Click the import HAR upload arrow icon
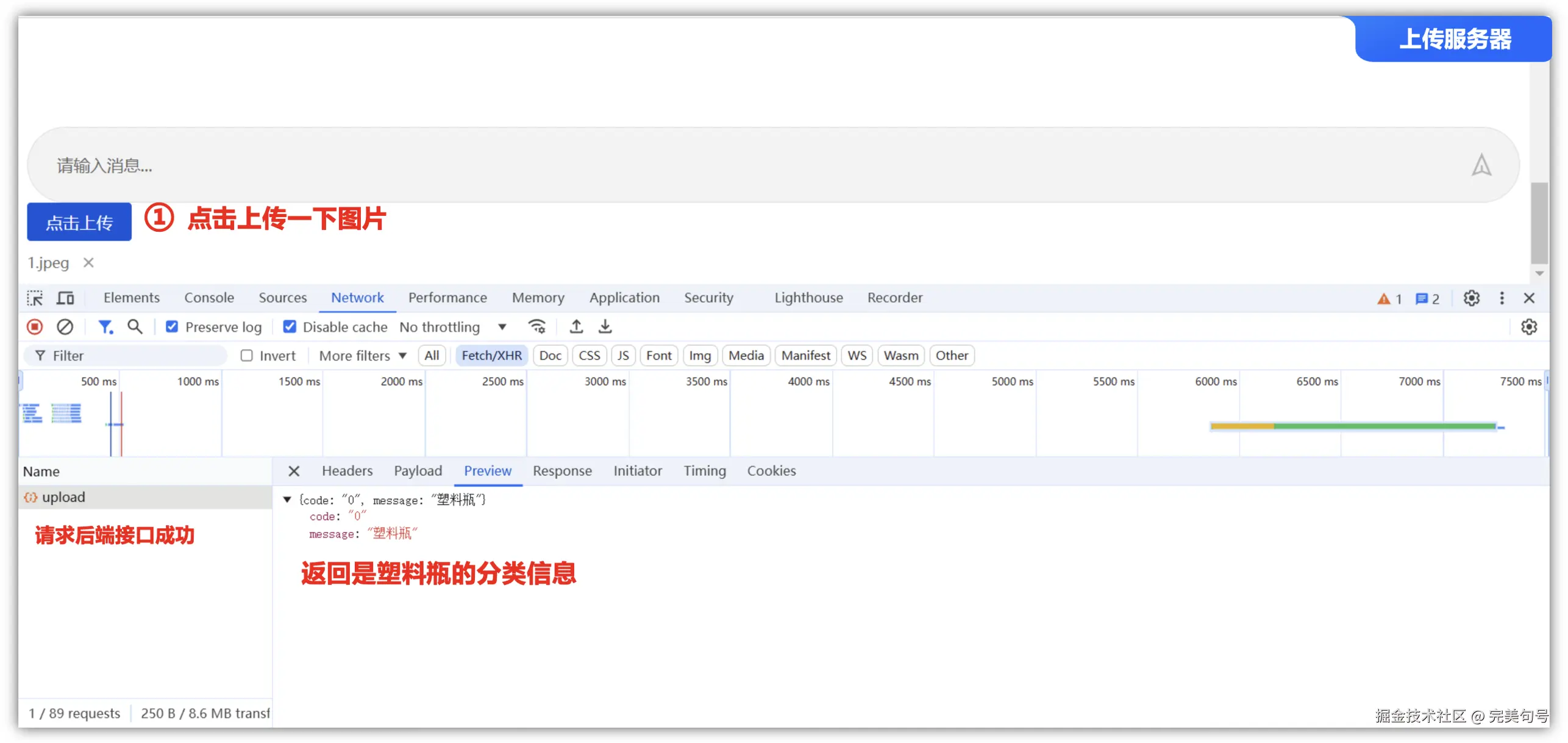Image resolution: width=1568 pixels, height=743 pixels. pos(576,327)
